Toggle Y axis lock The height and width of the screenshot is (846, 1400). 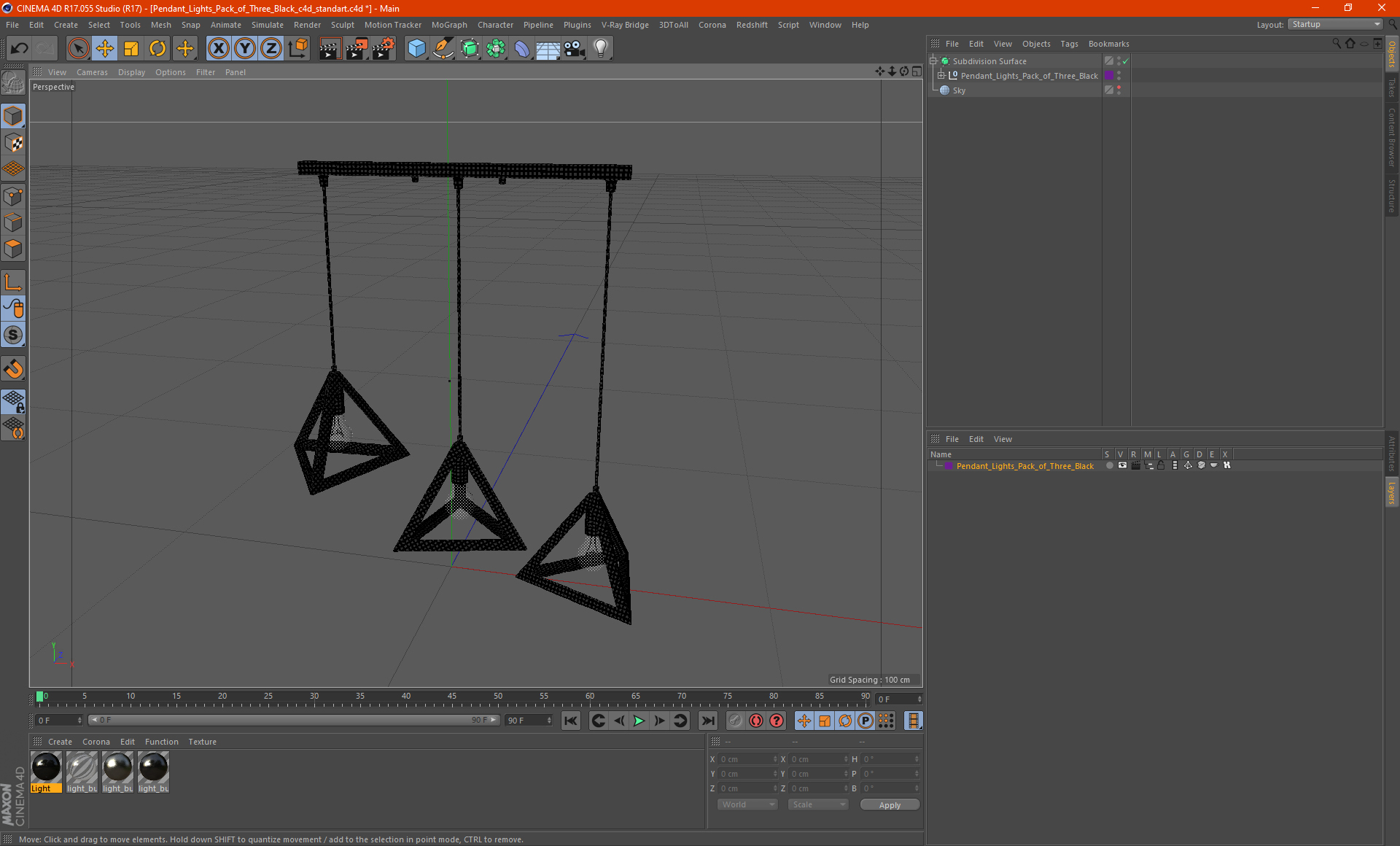click(245, 49)
